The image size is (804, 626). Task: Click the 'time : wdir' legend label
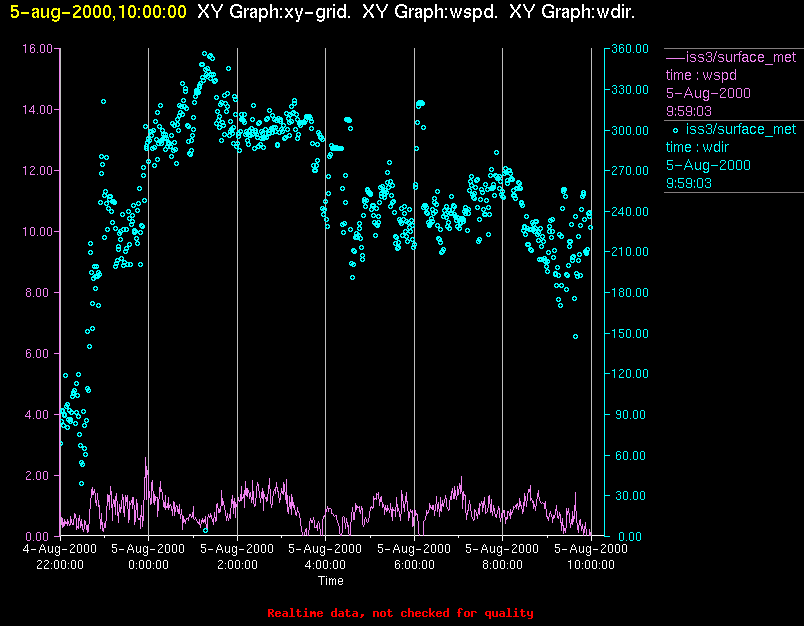(697, 147)
